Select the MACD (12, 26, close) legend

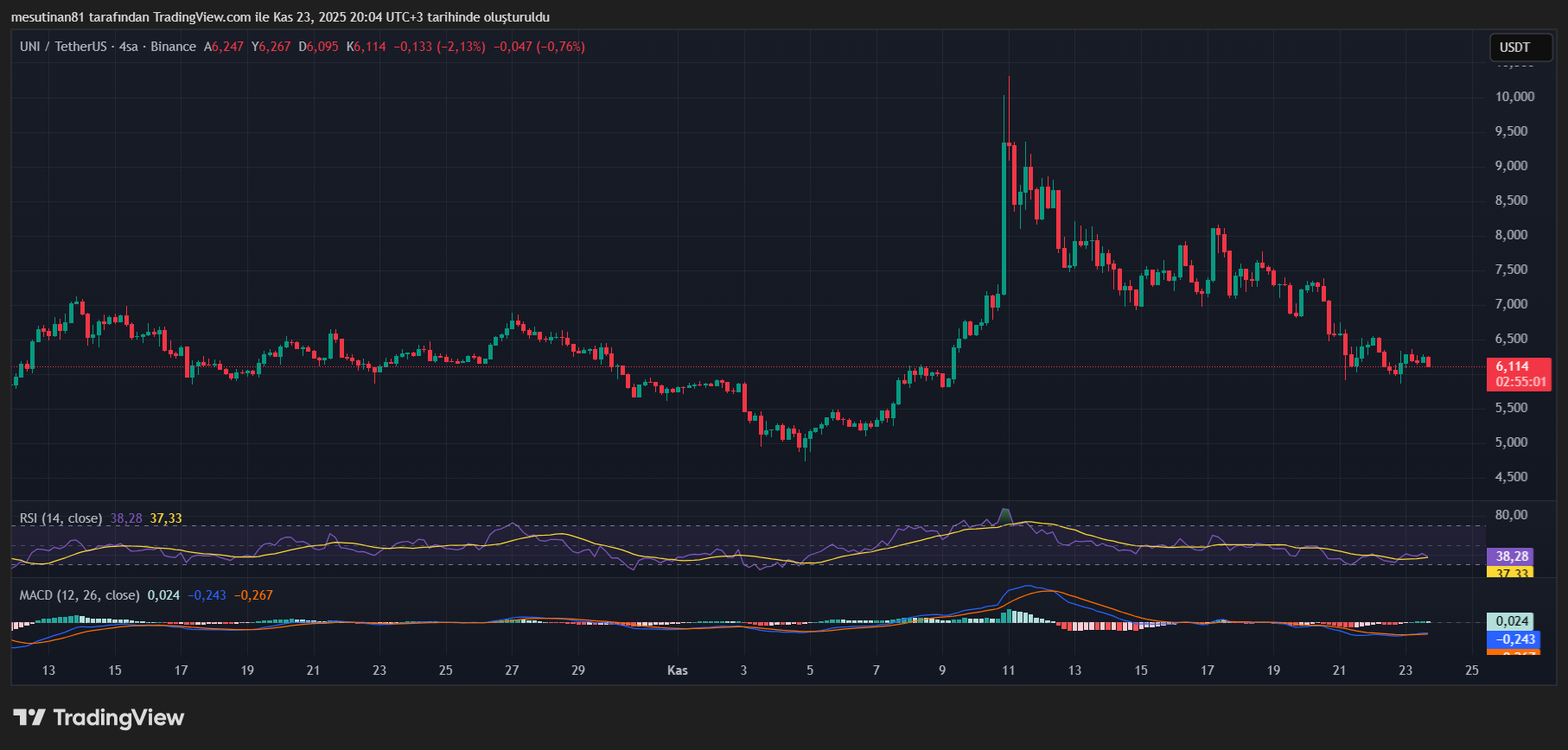pyautogui.click(x=80, y=595)
